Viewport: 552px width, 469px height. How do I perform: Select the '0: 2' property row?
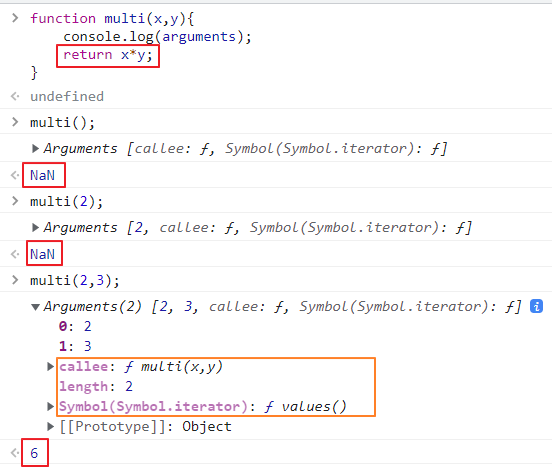(x=75, y=326)
